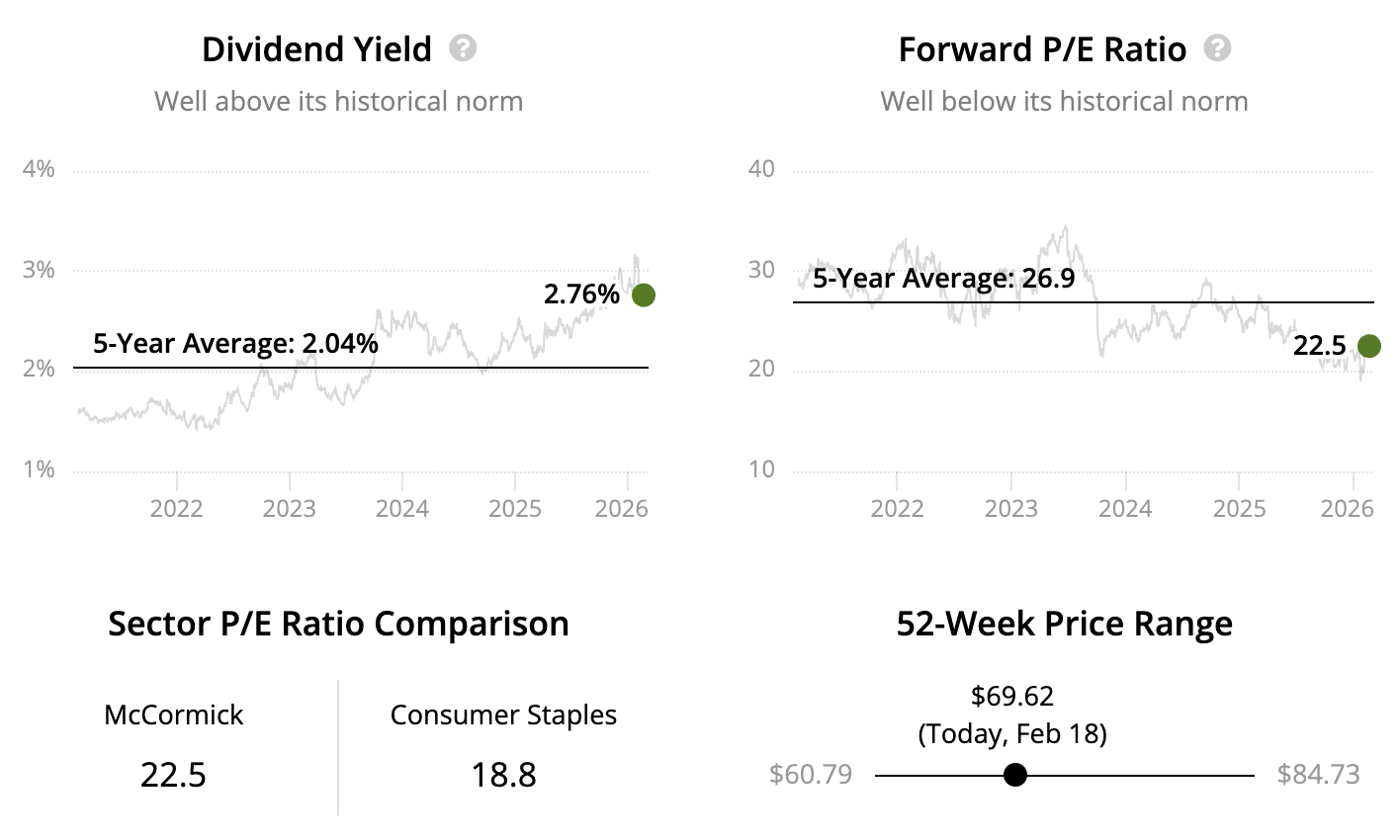Select today's $69.62 price label
Viewport: 1400px width, 840px height.
tap(1012, 697)
